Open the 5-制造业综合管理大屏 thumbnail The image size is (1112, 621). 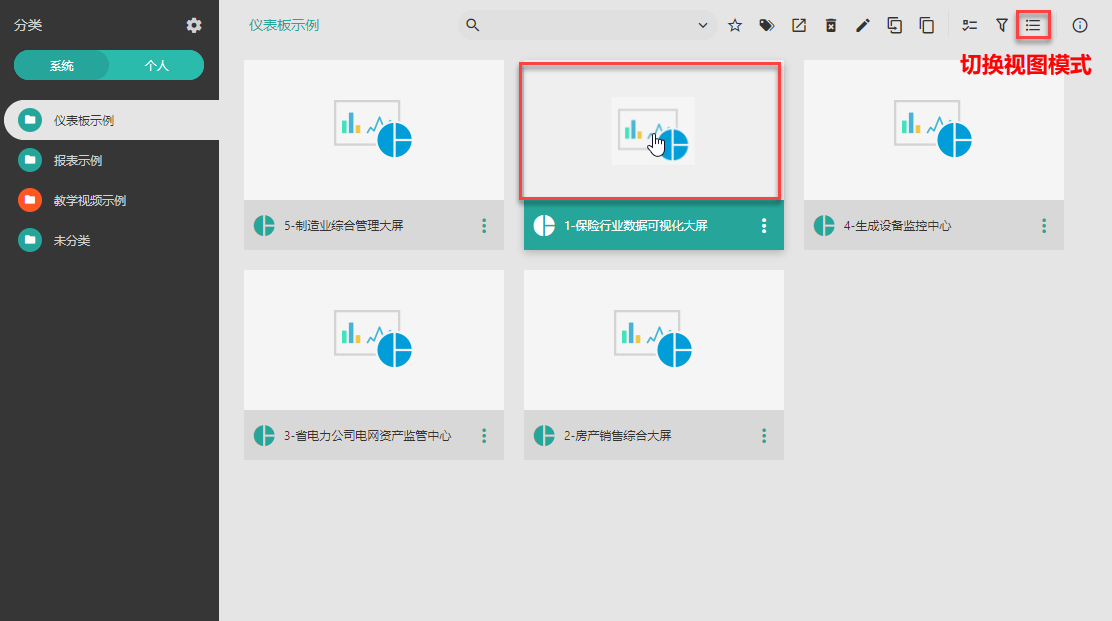click(x=374, y=130)
